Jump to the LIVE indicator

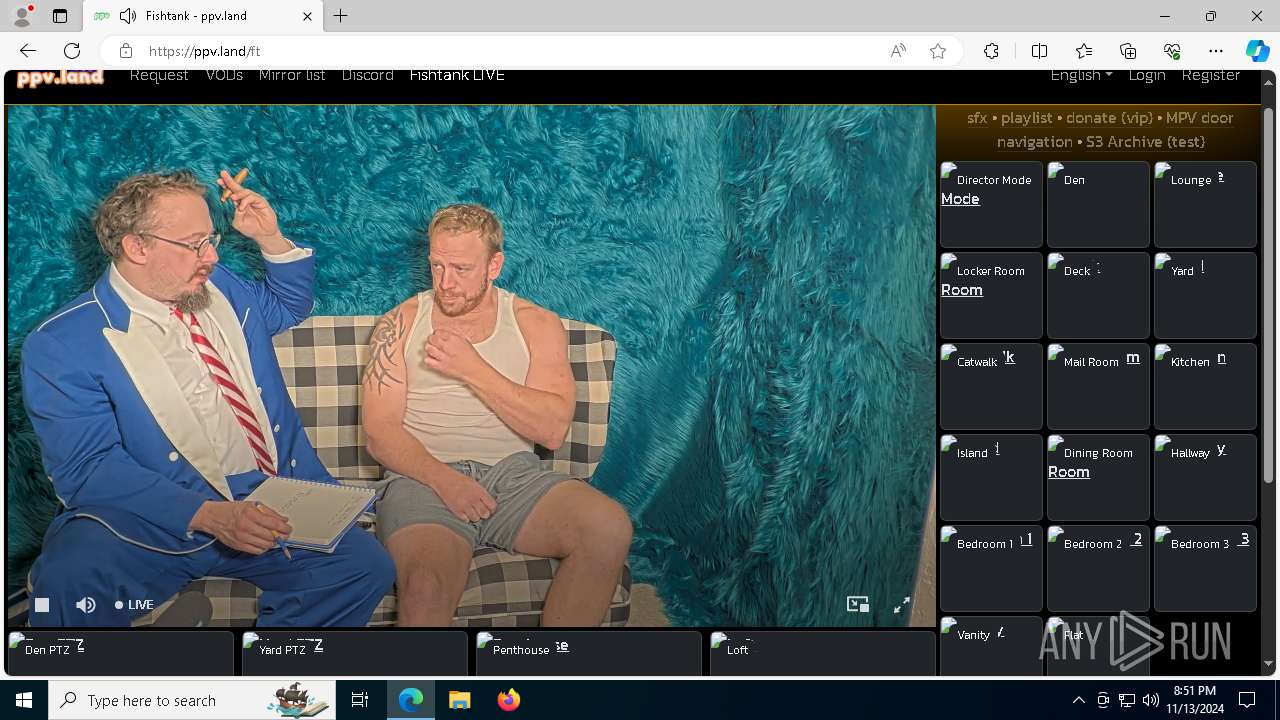[134, 604]
